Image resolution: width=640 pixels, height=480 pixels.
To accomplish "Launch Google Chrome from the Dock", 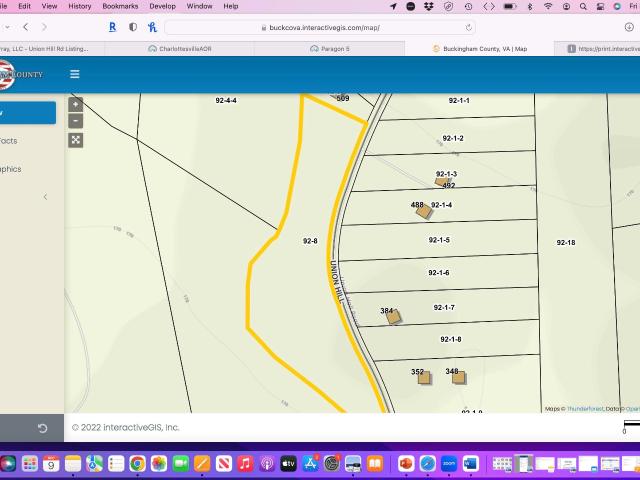I will (x=138, y=464).
